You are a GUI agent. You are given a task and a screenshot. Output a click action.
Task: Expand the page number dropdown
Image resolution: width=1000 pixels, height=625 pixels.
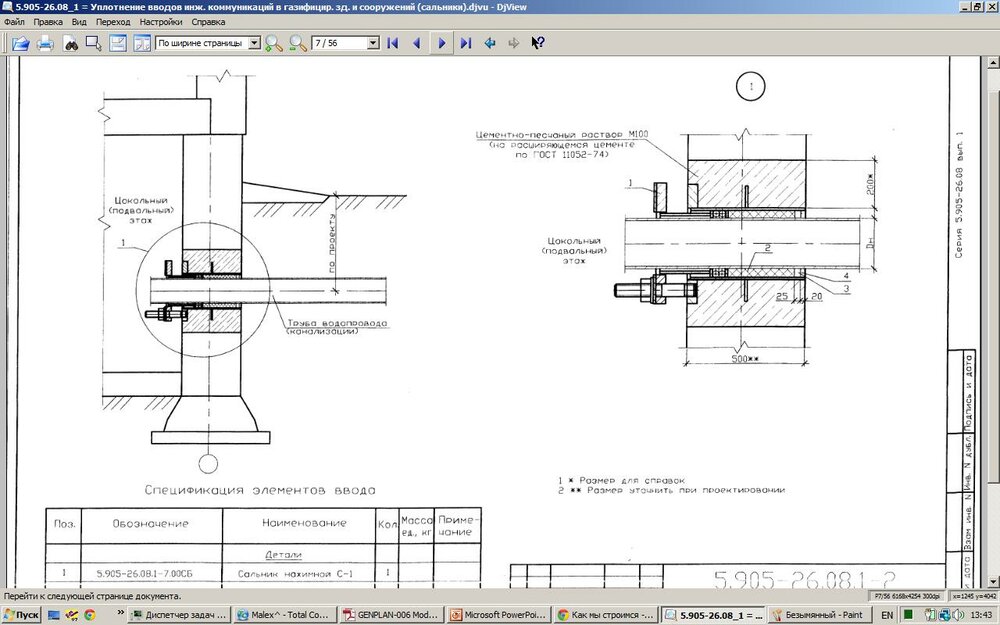point(373,43)
